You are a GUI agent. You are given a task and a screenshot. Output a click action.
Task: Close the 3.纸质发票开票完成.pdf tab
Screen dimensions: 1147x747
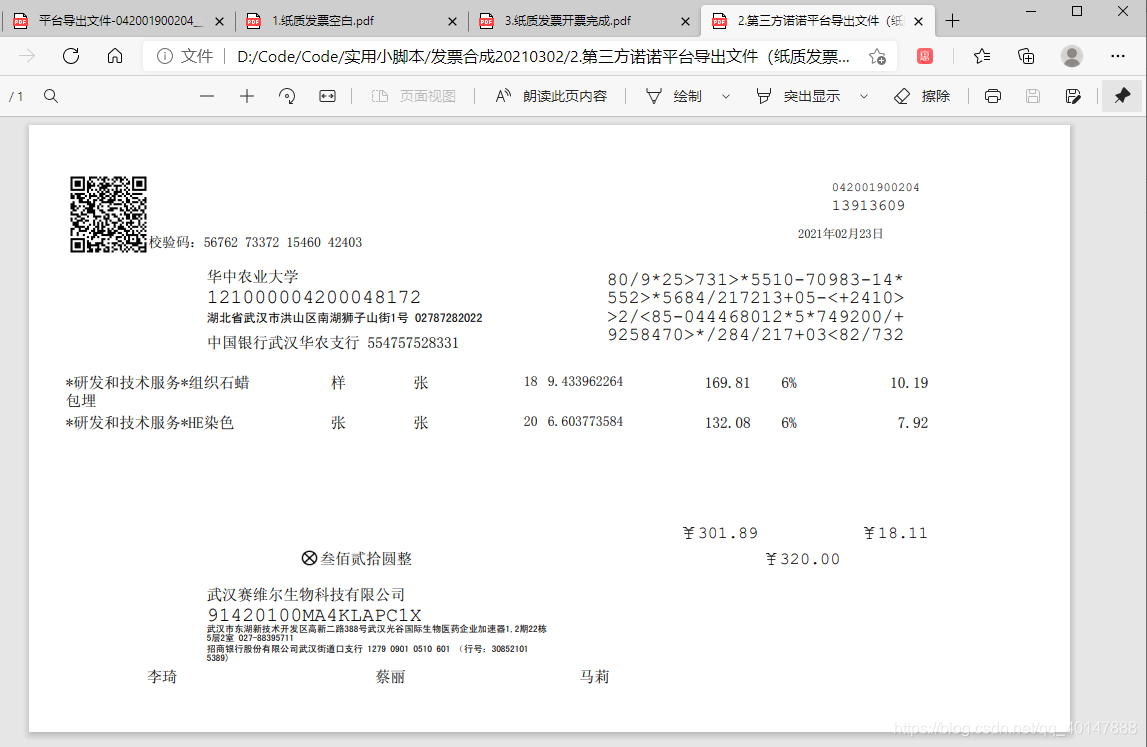[685, 22]
